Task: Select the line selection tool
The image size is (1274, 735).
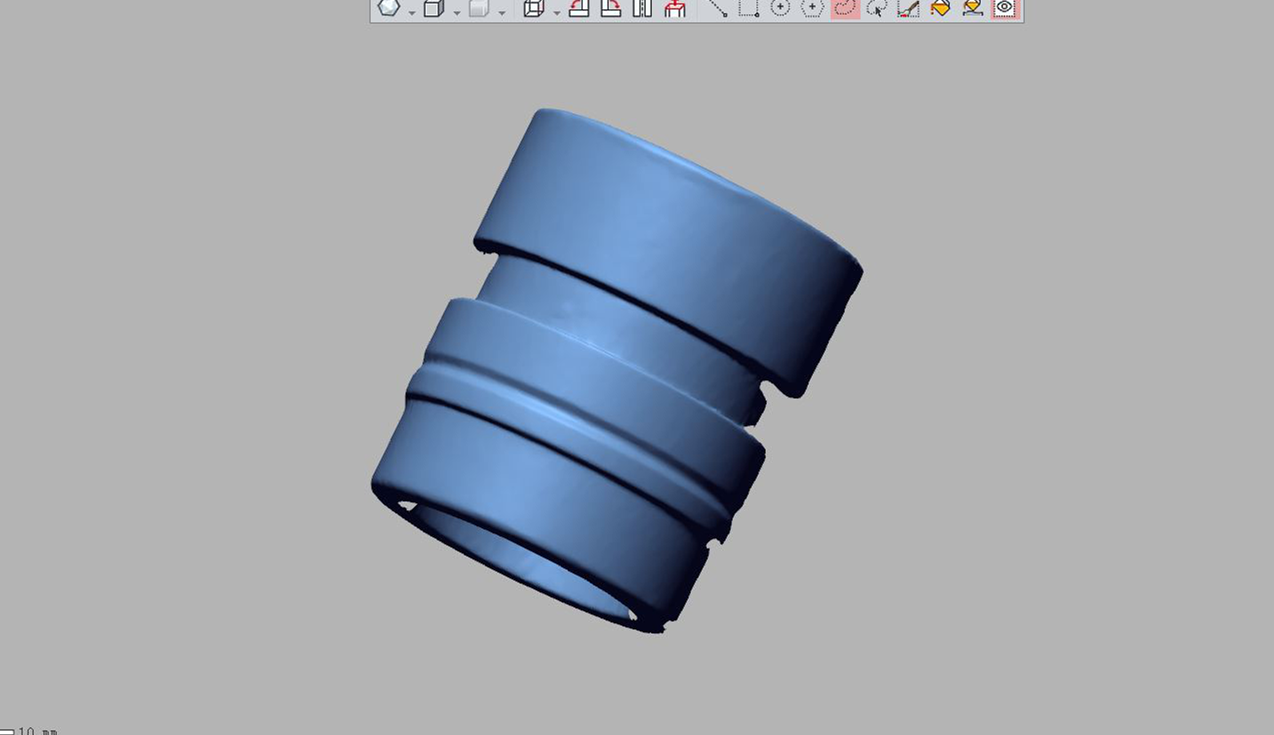Action: click(x=717, y=8)
